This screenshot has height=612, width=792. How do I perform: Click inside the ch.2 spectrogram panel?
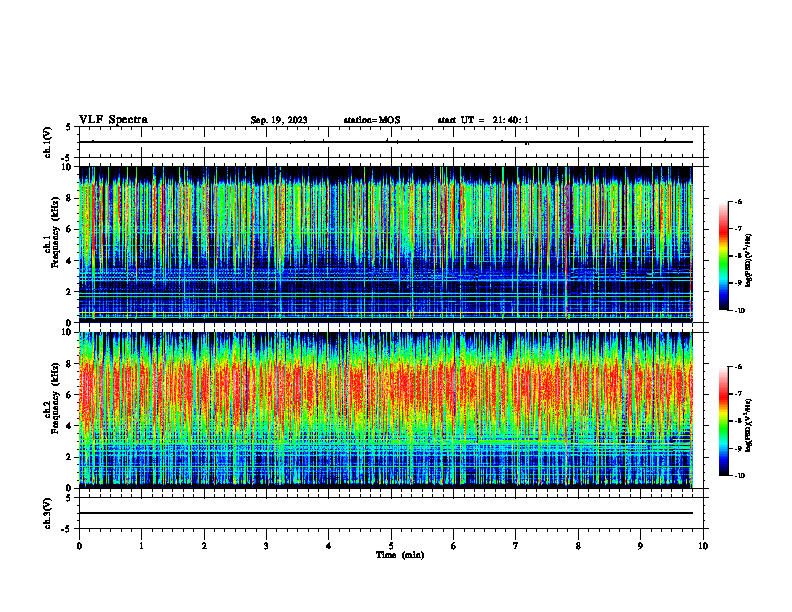[385, 410]
